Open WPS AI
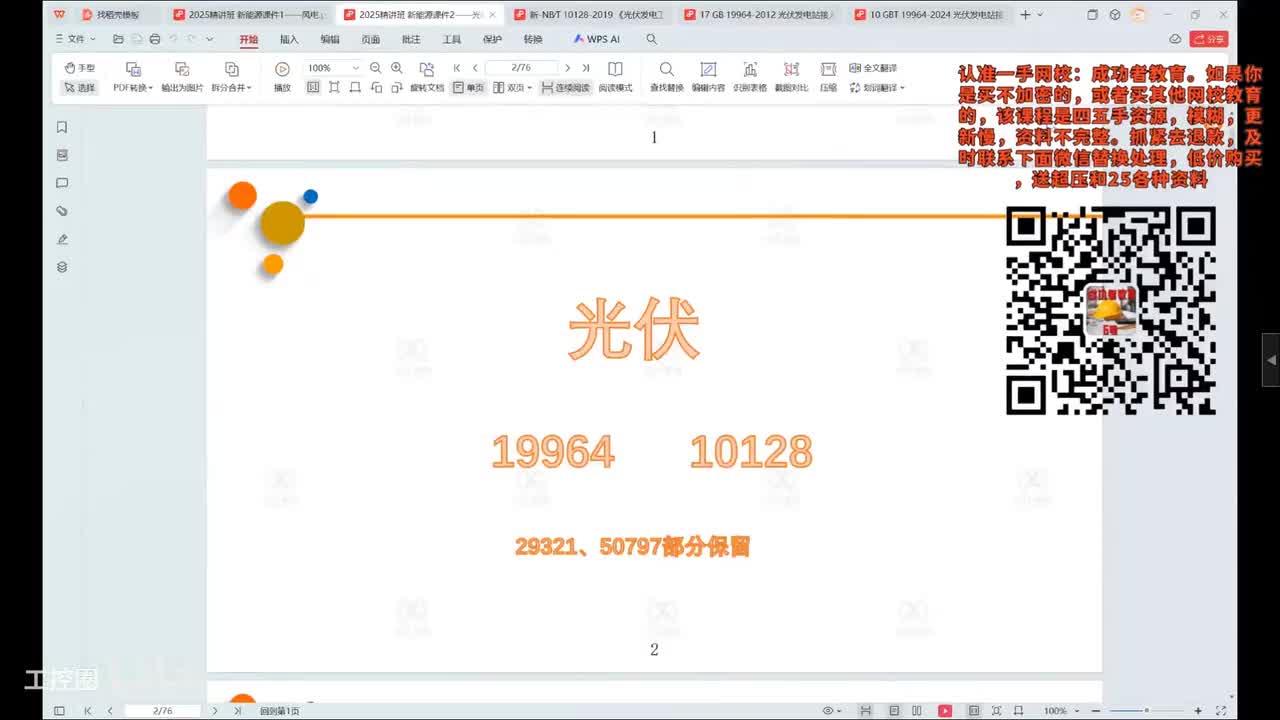The image size is (1280, 720). 597,39
